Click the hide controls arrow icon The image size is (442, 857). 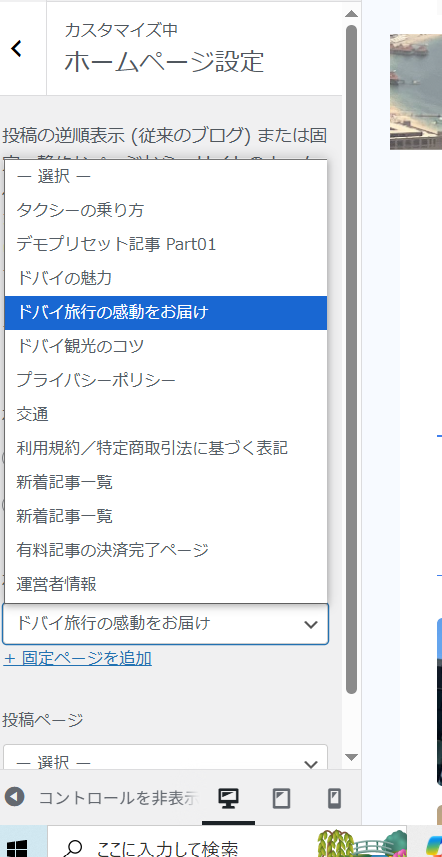coord(15,797)
